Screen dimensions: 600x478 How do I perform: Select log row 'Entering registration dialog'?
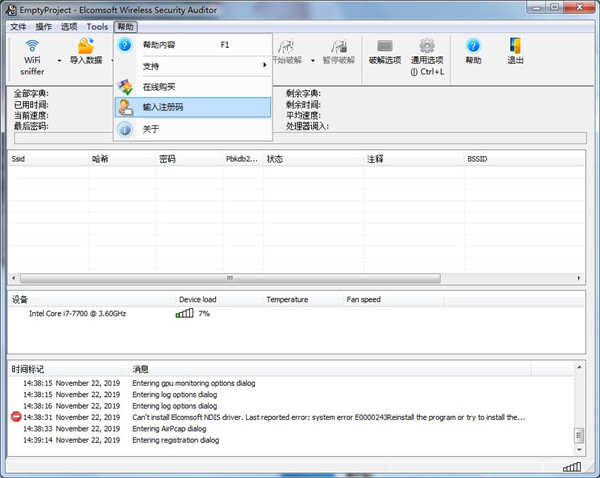[x=291, y=440]
